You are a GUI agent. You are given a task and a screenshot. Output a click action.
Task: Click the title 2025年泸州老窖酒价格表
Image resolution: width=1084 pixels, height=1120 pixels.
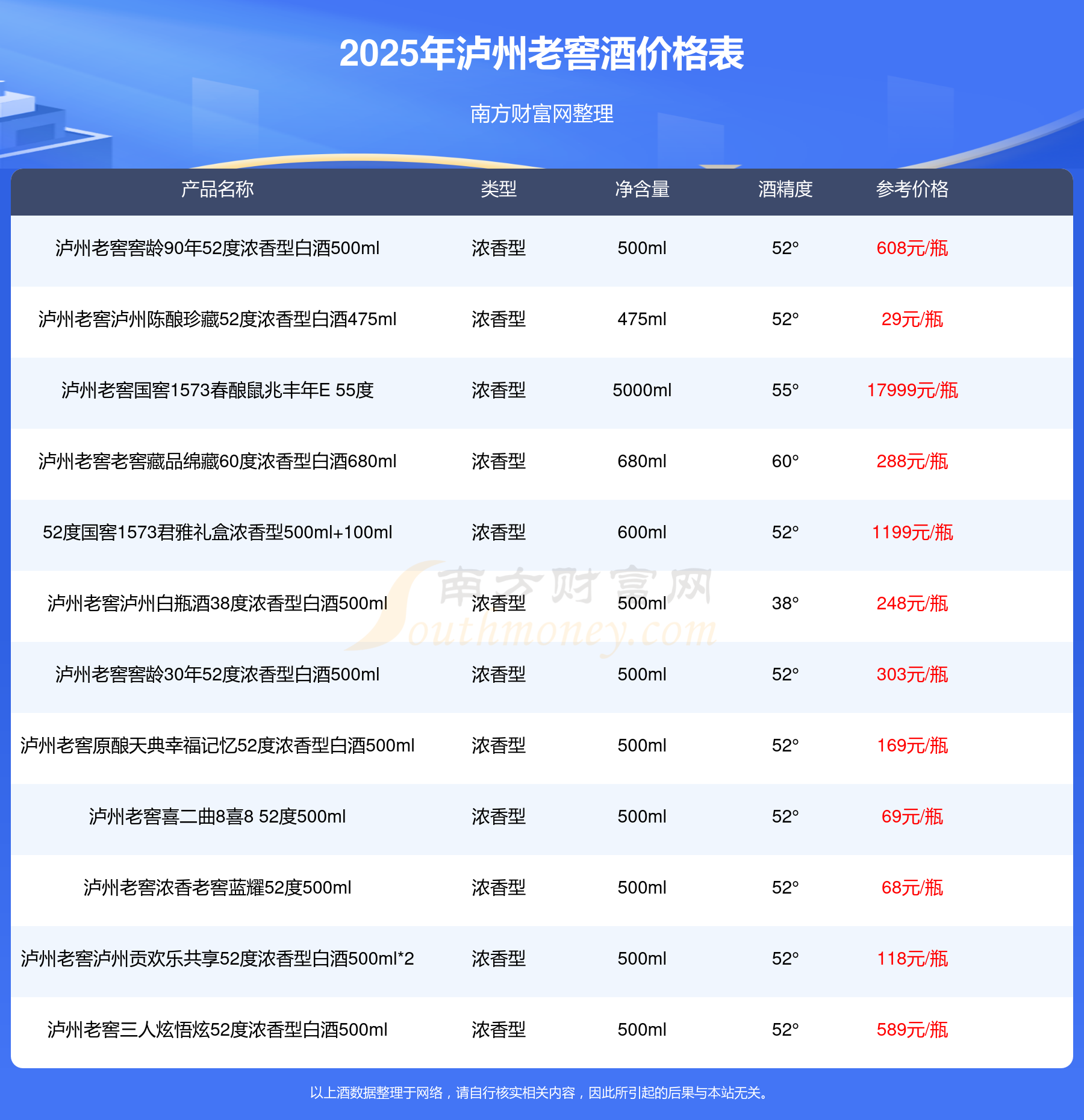coord(542,54)
